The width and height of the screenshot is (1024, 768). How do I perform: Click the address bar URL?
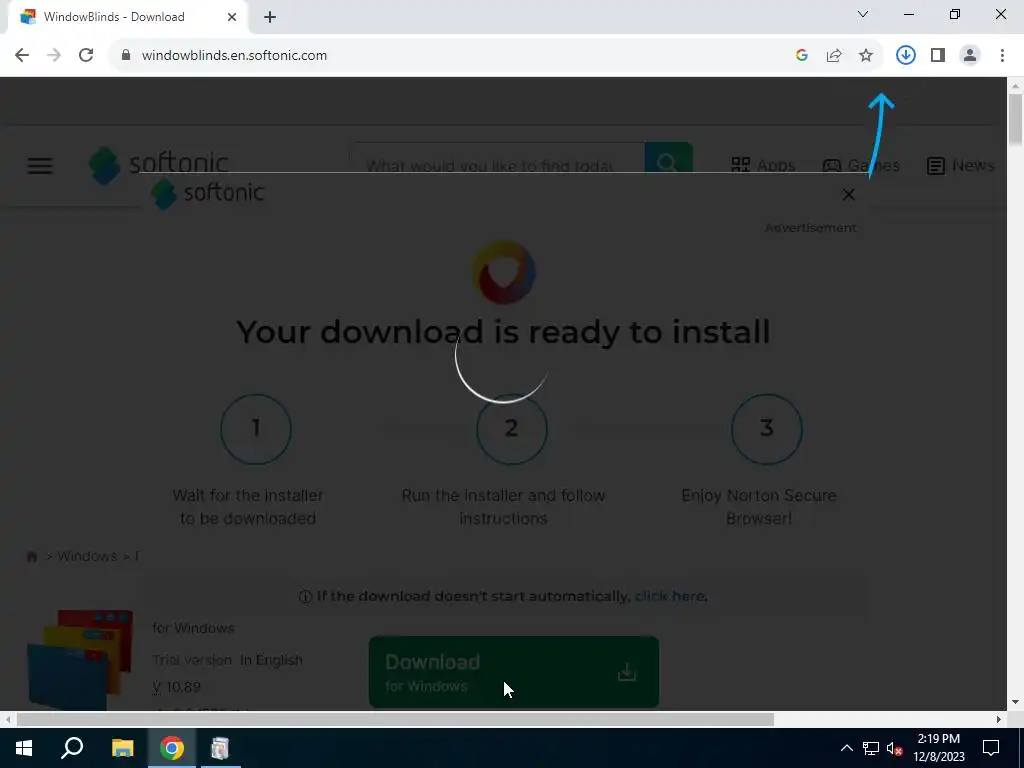pos(234,56)
